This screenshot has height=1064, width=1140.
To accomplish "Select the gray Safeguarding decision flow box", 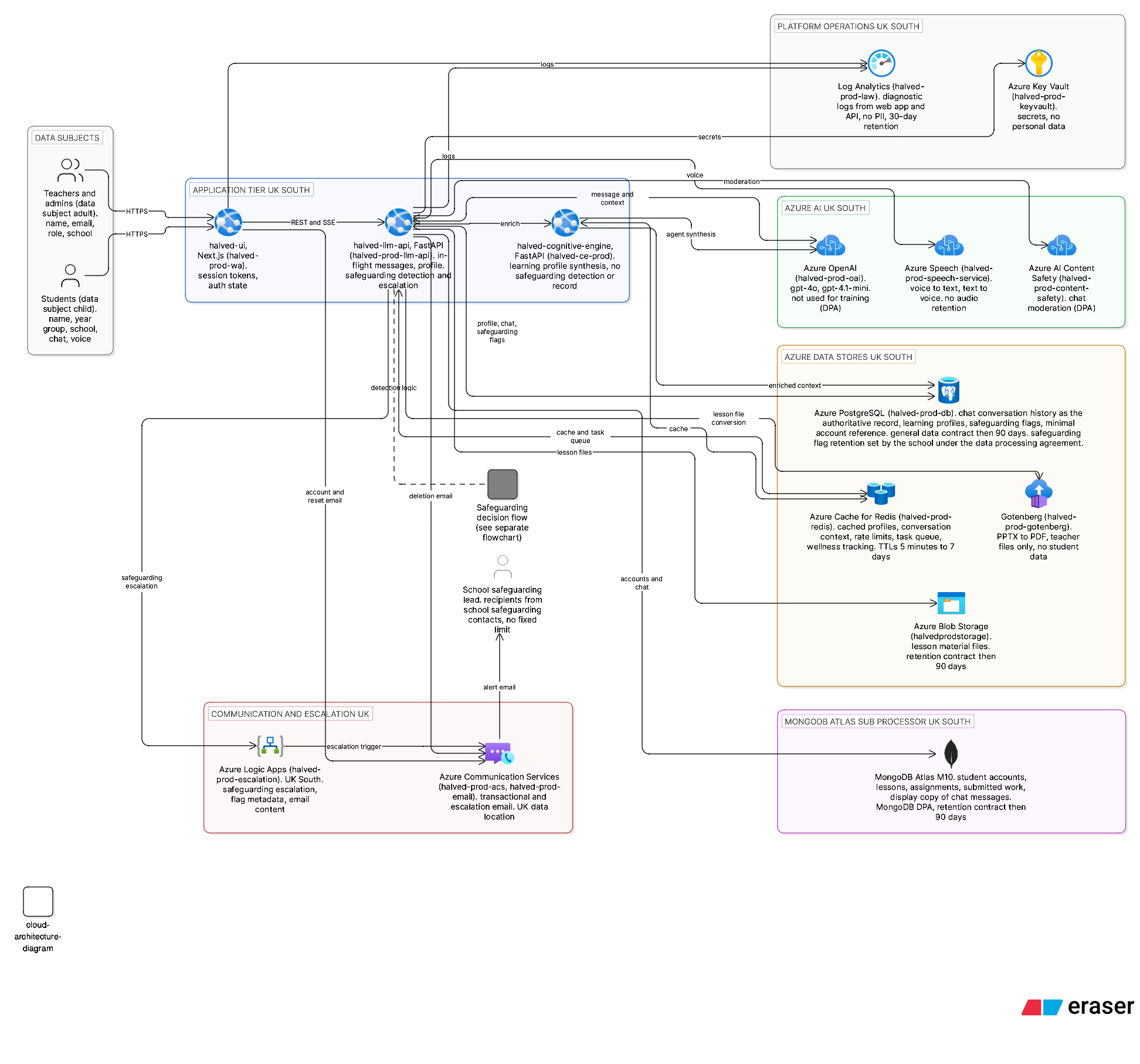I will coord(503,484).
